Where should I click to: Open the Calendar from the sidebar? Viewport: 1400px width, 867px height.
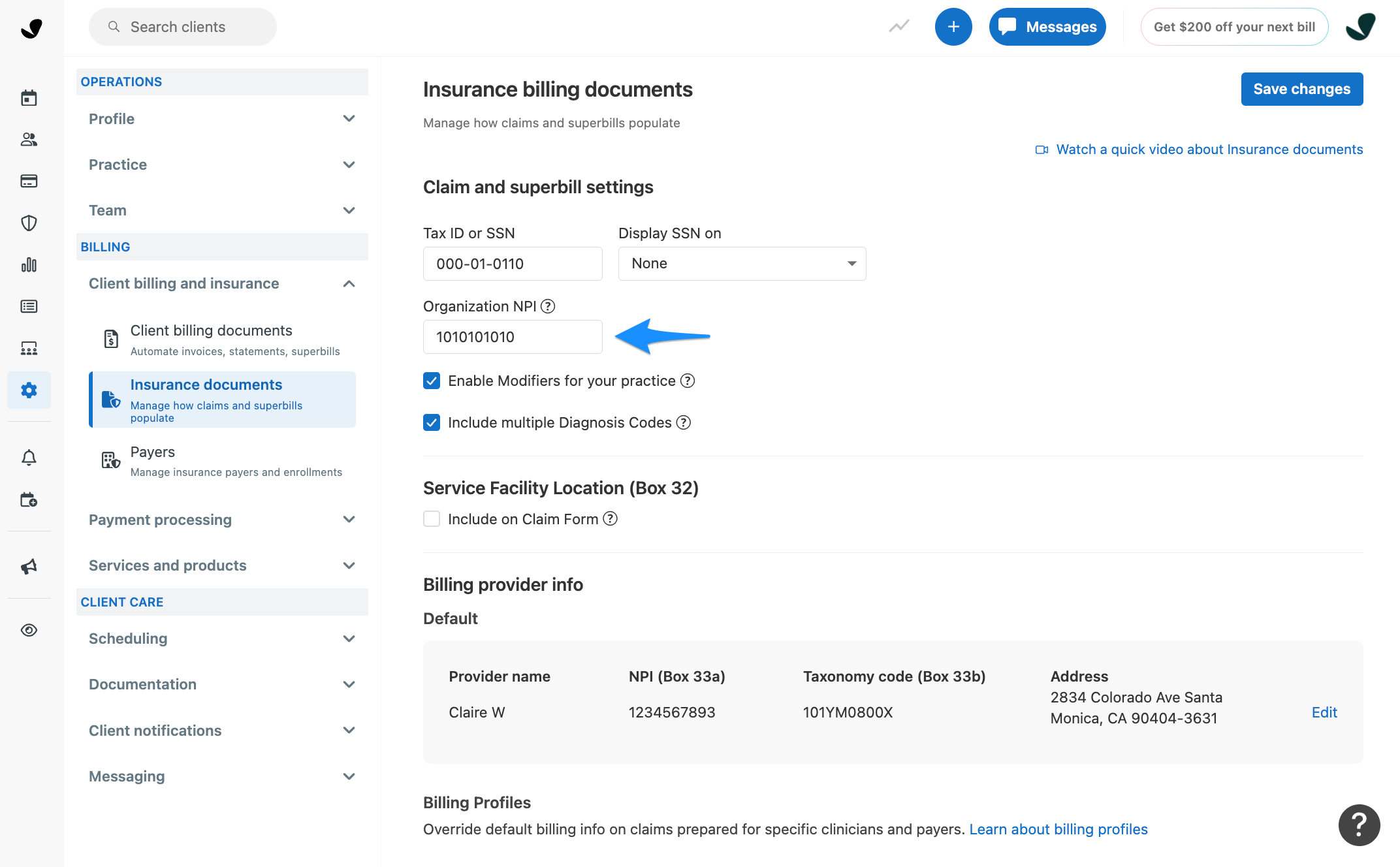point(29,97)
